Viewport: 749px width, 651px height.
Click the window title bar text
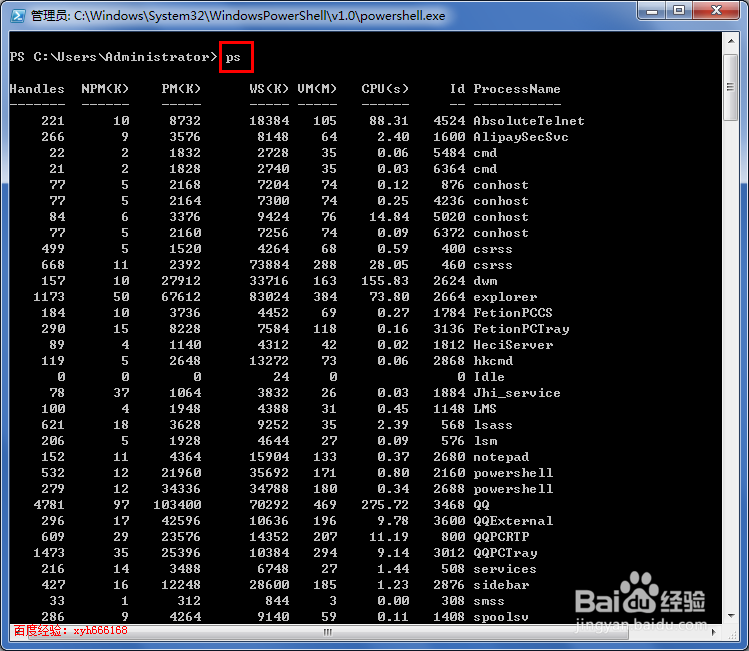pos(238,16)
